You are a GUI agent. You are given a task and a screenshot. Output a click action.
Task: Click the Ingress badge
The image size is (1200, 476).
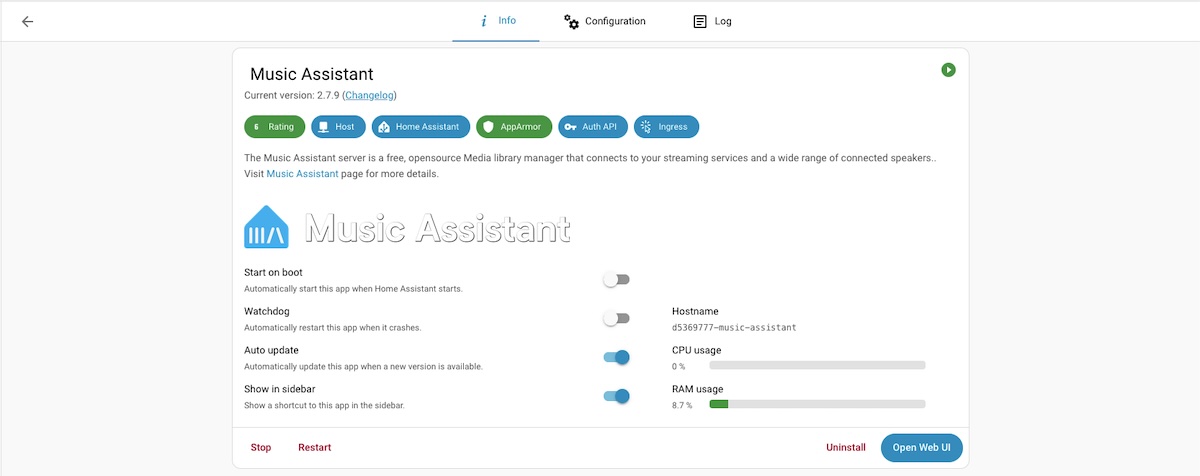point(666,127)
